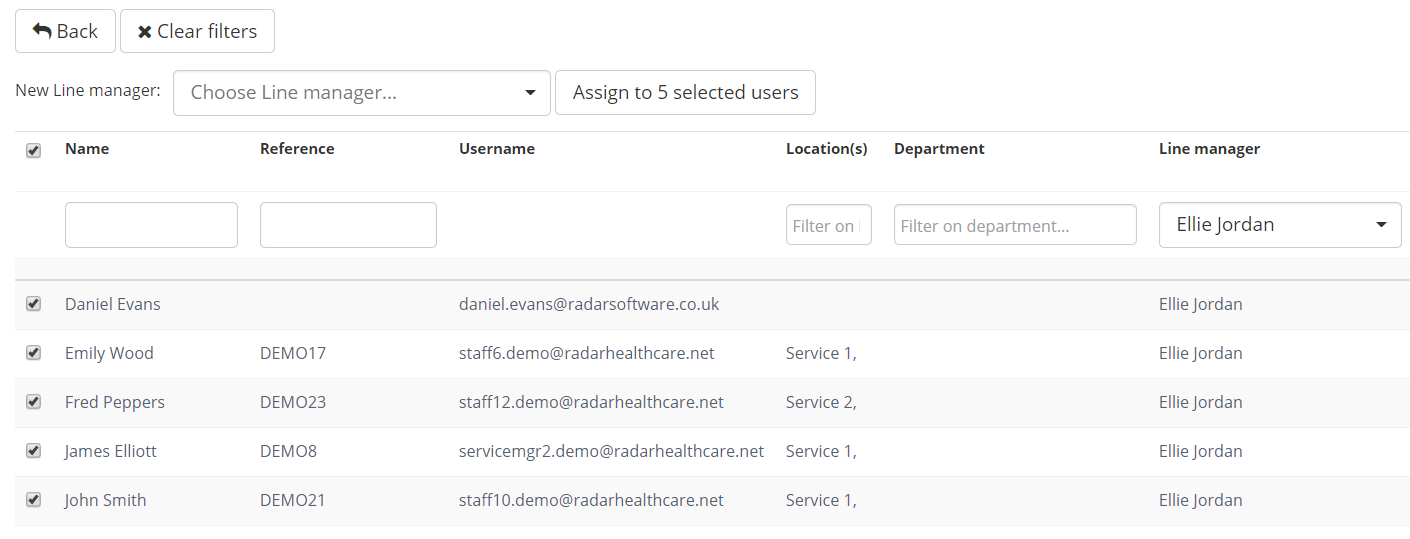Click the Back arrow button
The height and width of the screenshot is (539, 1410).
click(65, 31)
